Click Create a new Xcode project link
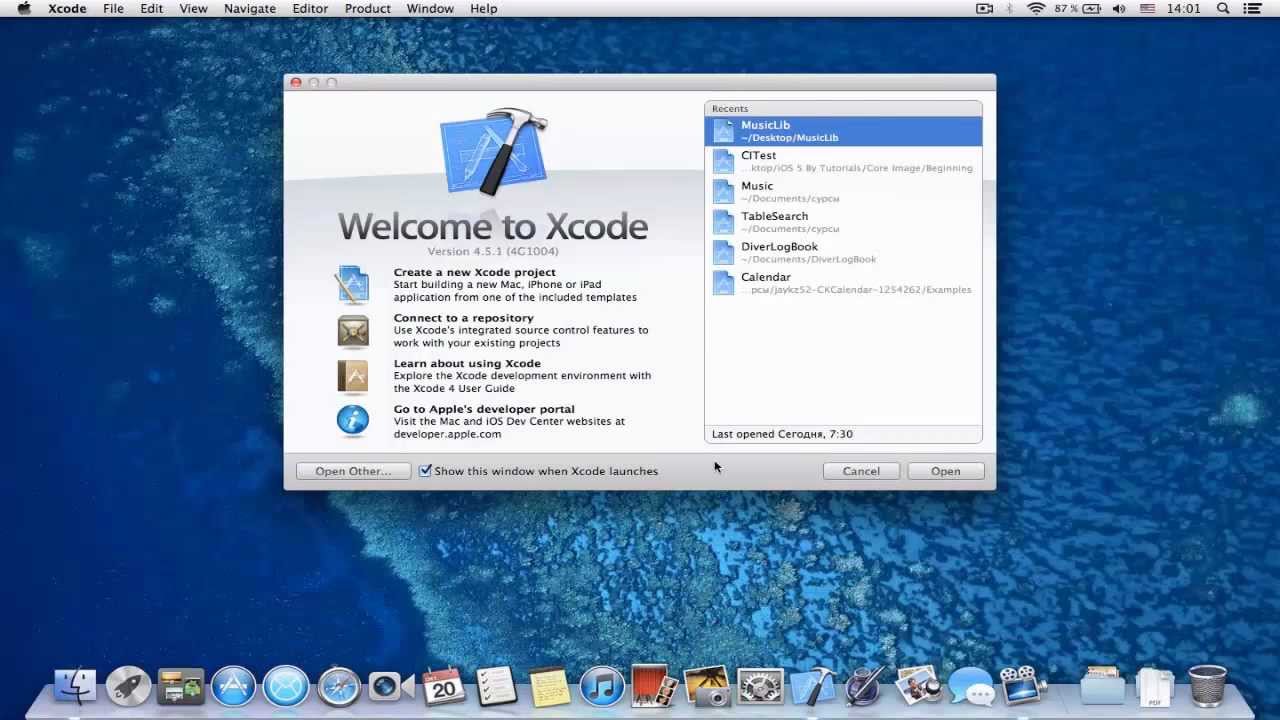Screen dimensions: 1280x720 [x=475, y=272]
